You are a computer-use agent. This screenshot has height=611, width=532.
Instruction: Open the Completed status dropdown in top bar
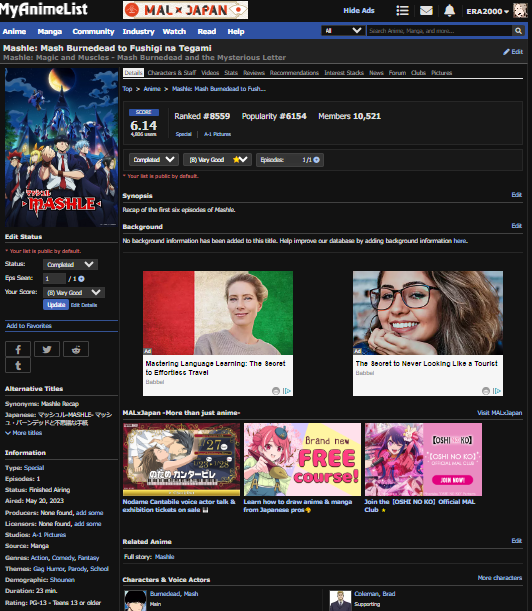[154, 160]
